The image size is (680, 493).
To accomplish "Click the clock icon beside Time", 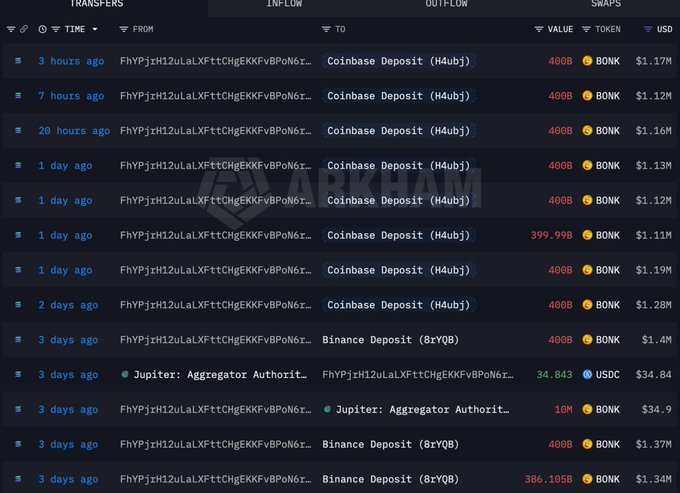I will pyautogui.click(x=42, y=29).
